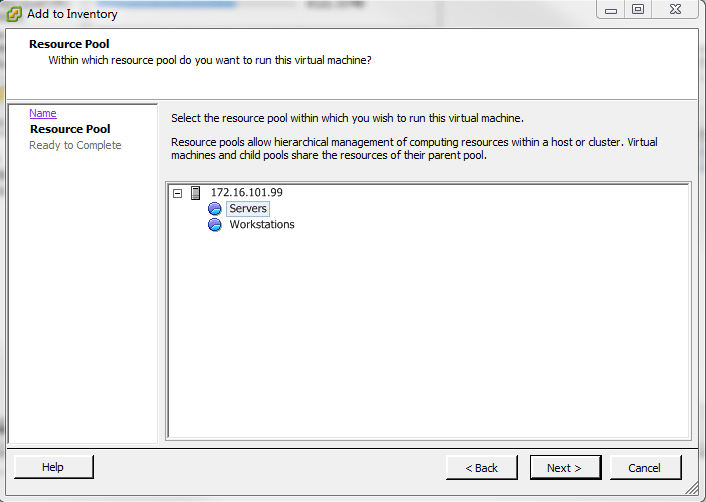Minimize the Add to Inventory window

(x=610, y=10)
